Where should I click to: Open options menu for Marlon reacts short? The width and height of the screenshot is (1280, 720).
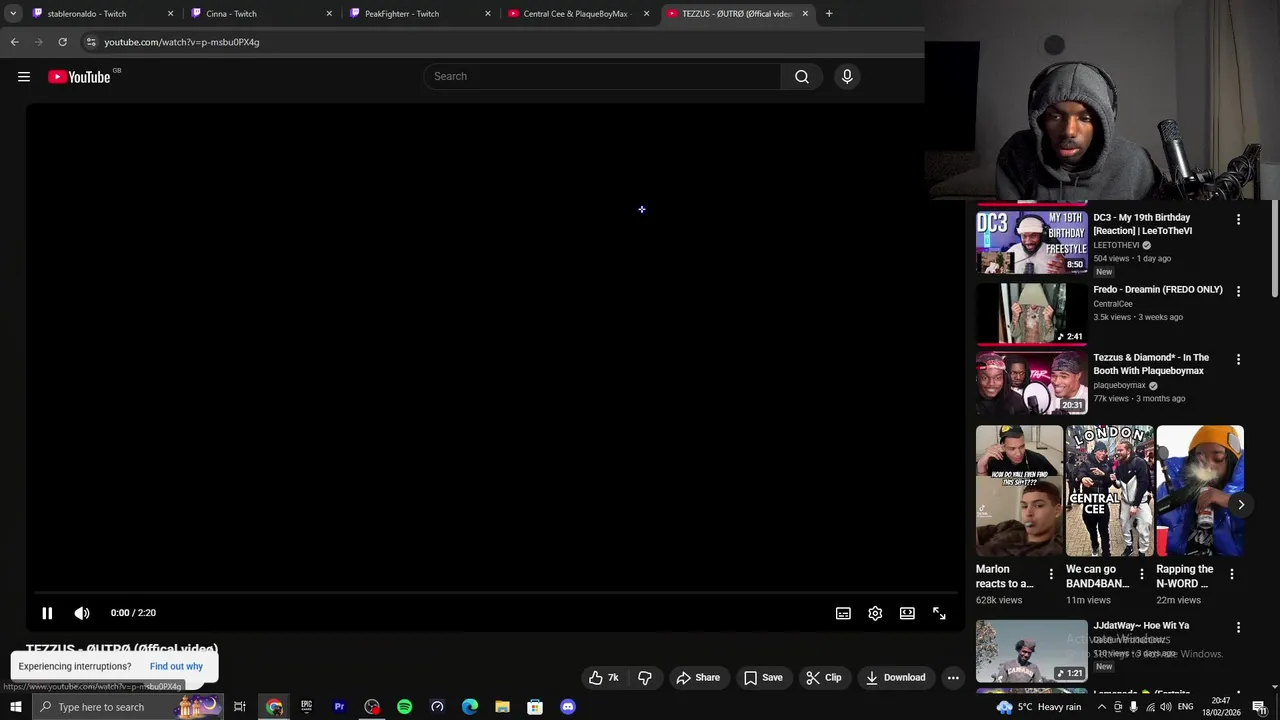[x=1050, y=574]
